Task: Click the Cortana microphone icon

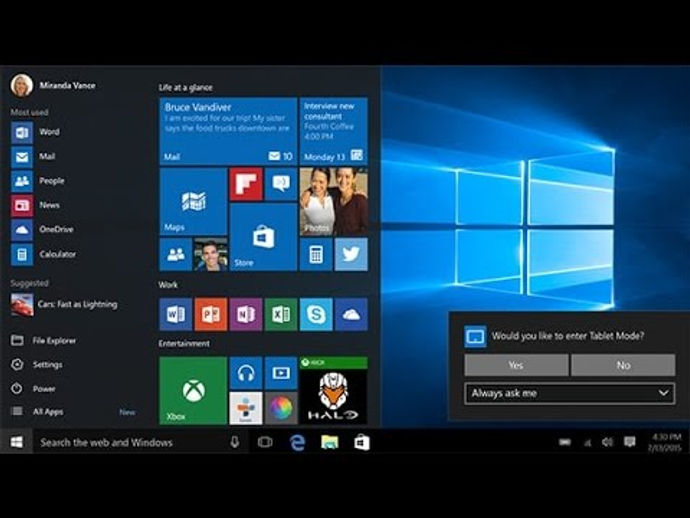Action: click(x=235, y=442)
